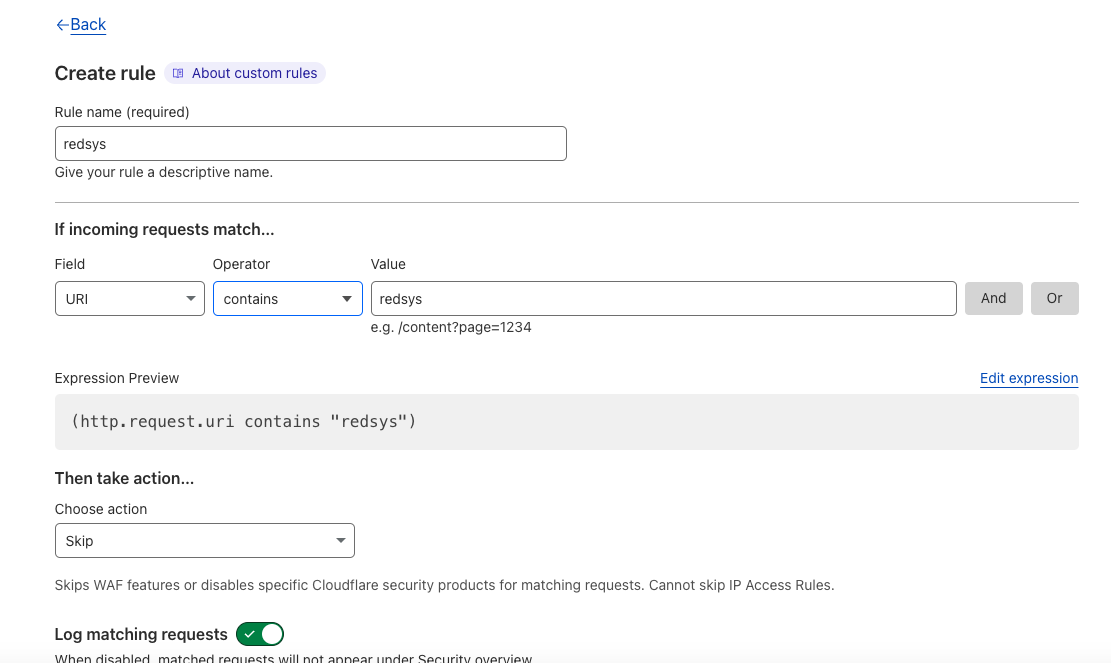This screenshot has height=663, width=1111.
Task: Go Back to the rules list
Action: (88, 25)
